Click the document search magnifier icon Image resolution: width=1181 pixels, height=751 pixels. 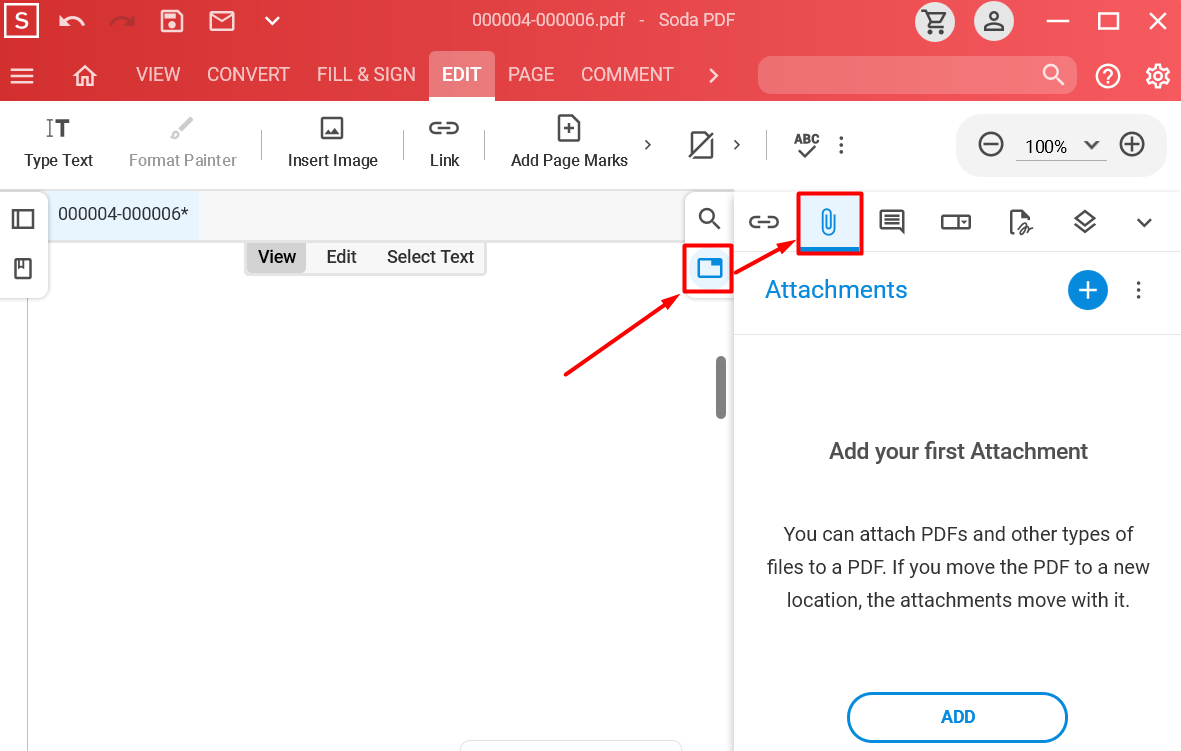[708, 217]
